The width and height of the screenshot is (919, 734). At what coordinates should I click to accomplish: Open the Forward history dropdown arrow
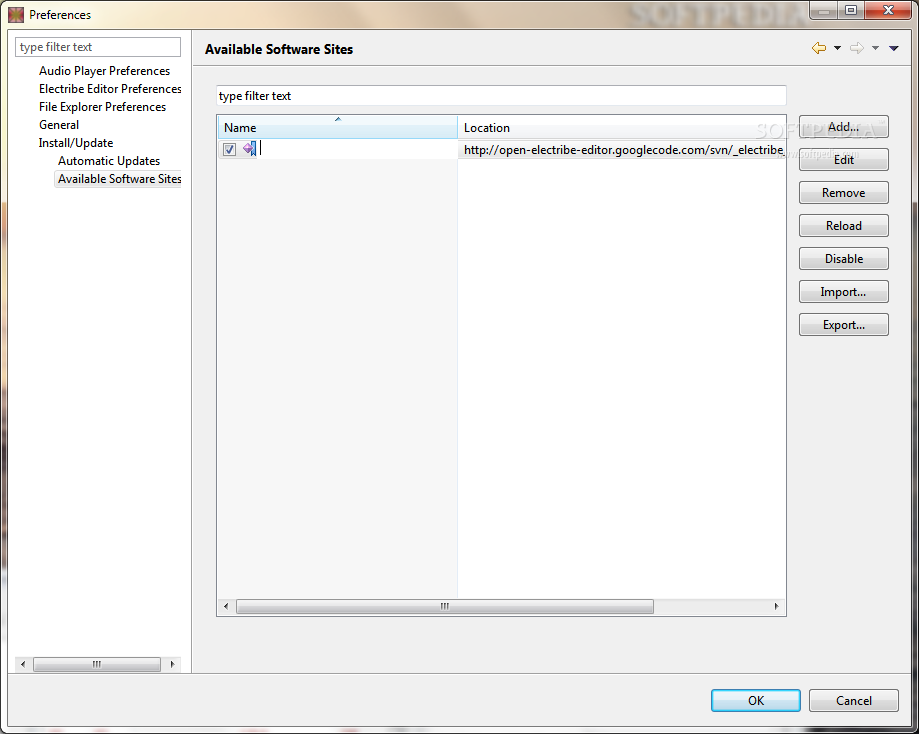click(875, 48)
